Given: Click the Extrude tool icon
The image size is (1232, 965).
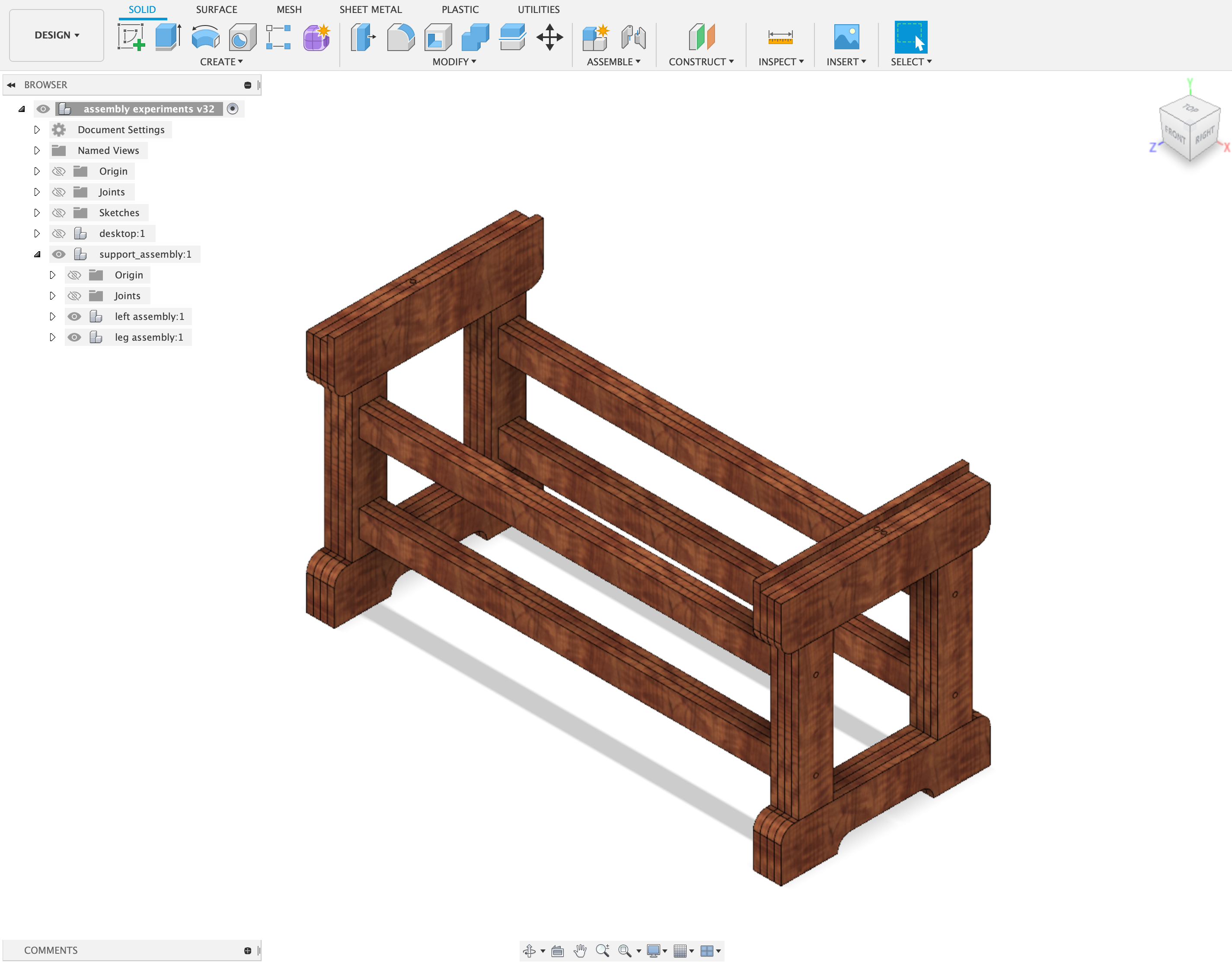Looking at the screenshot, I should 168,37.
